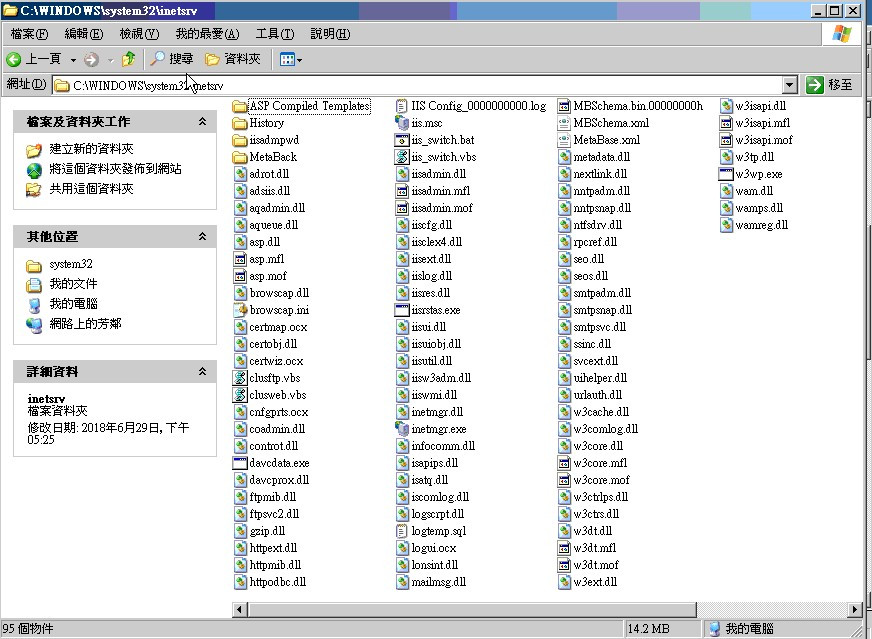This screenshot has width=872, height=639.
Task: Select the logtemp.sql file icon
Action: click(402, 531)
